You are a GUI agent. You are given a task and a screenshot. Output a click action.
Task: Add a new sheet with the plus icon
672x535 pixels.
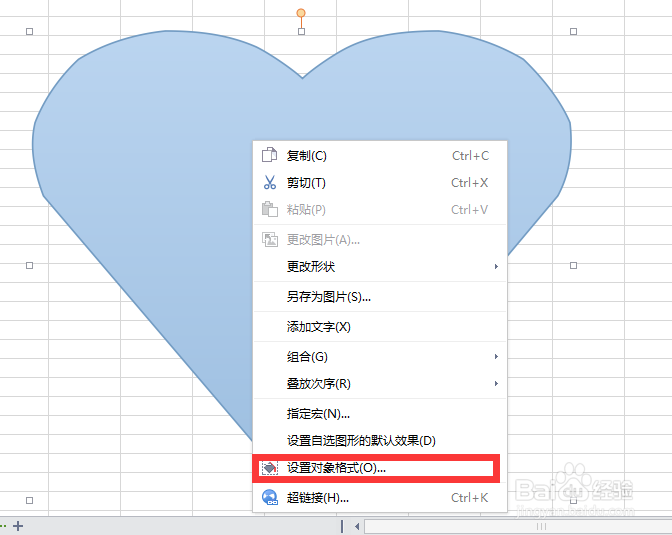click(x=18, y=526)
